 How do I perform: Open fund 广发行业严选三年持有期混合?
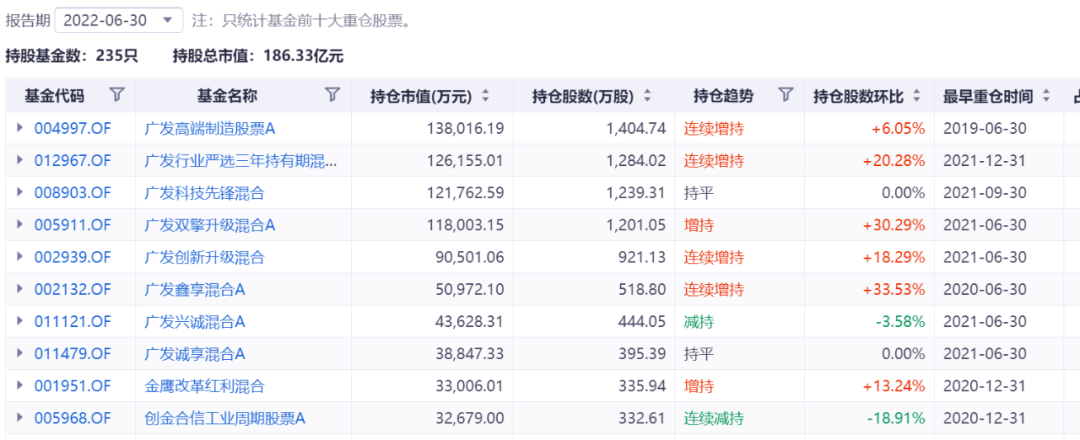click(x=241, y=161)
